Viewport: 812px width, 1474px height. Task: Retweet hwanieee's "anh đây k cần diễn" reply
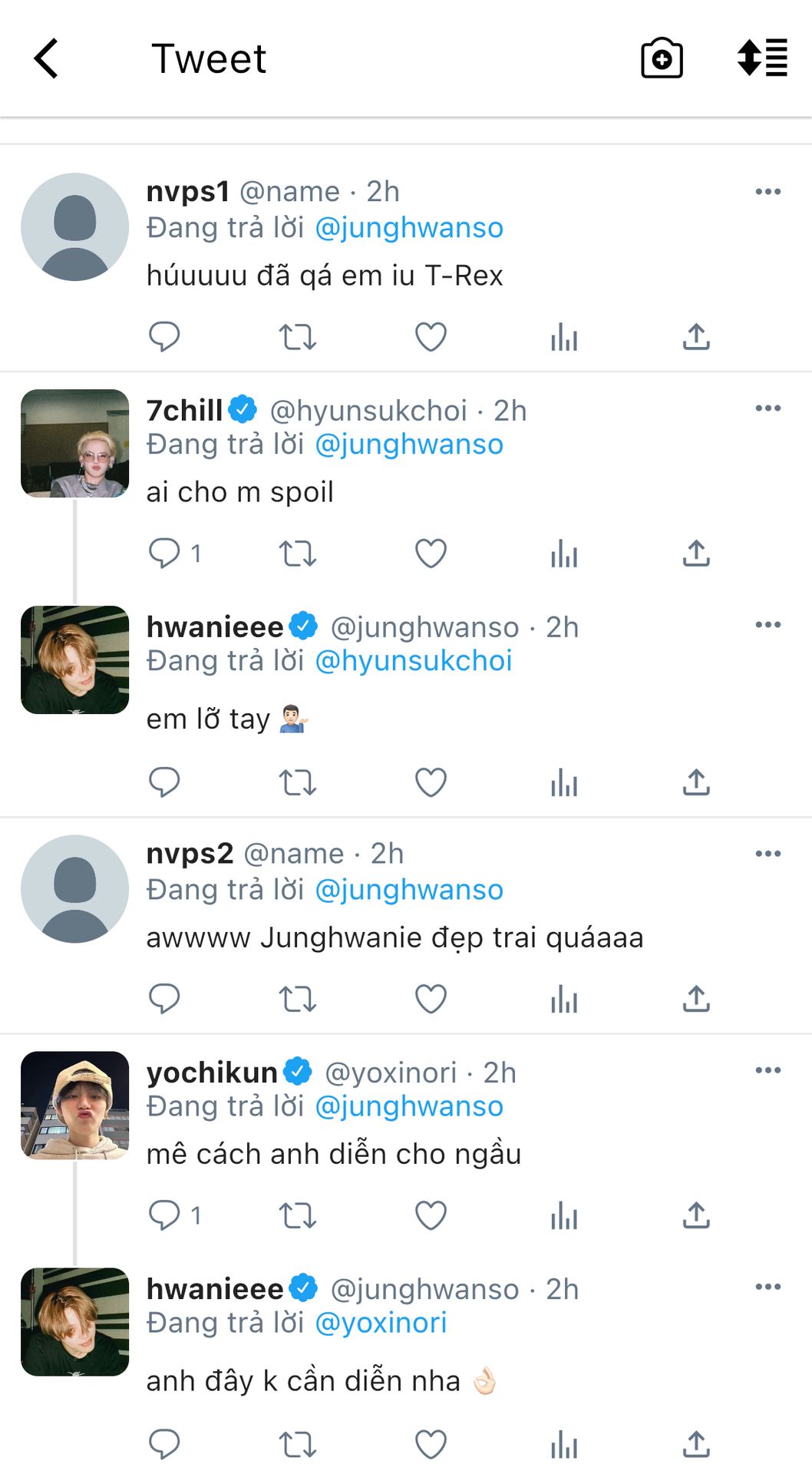click(297, 1445)
